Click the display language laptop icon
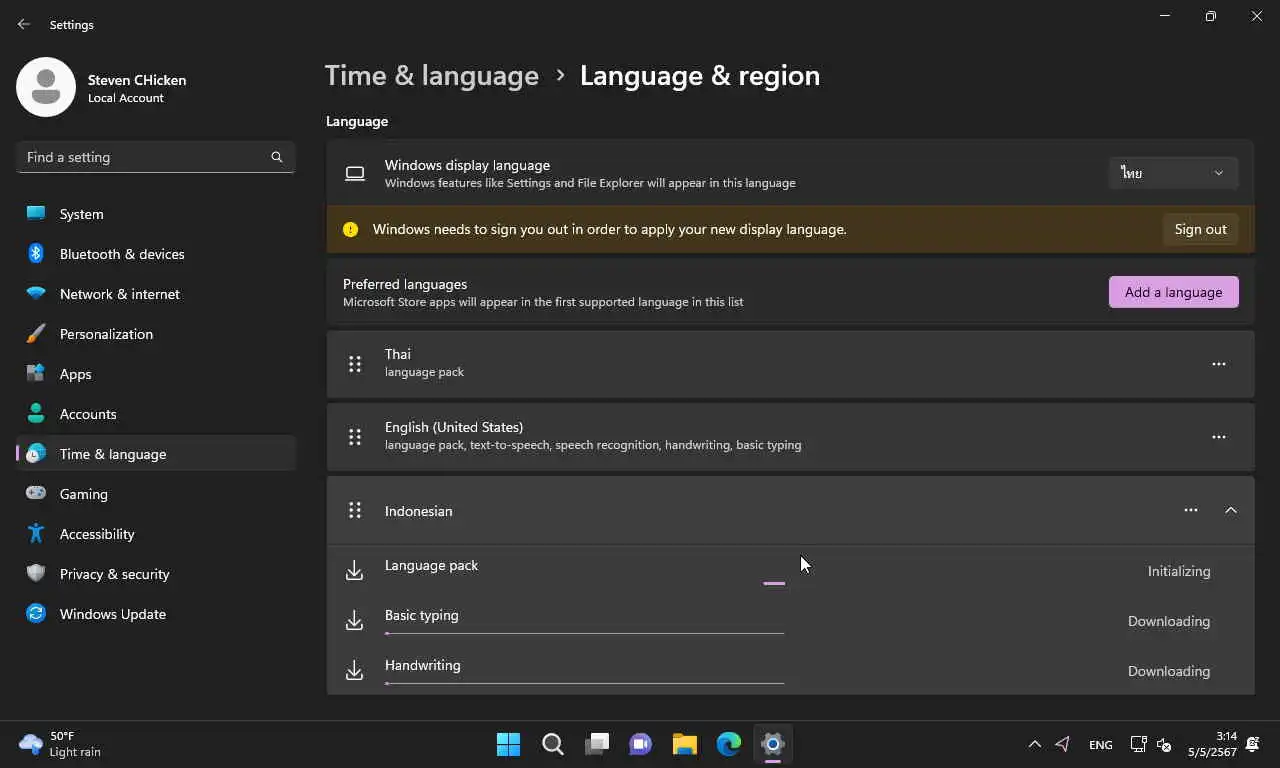 (355, 173)
